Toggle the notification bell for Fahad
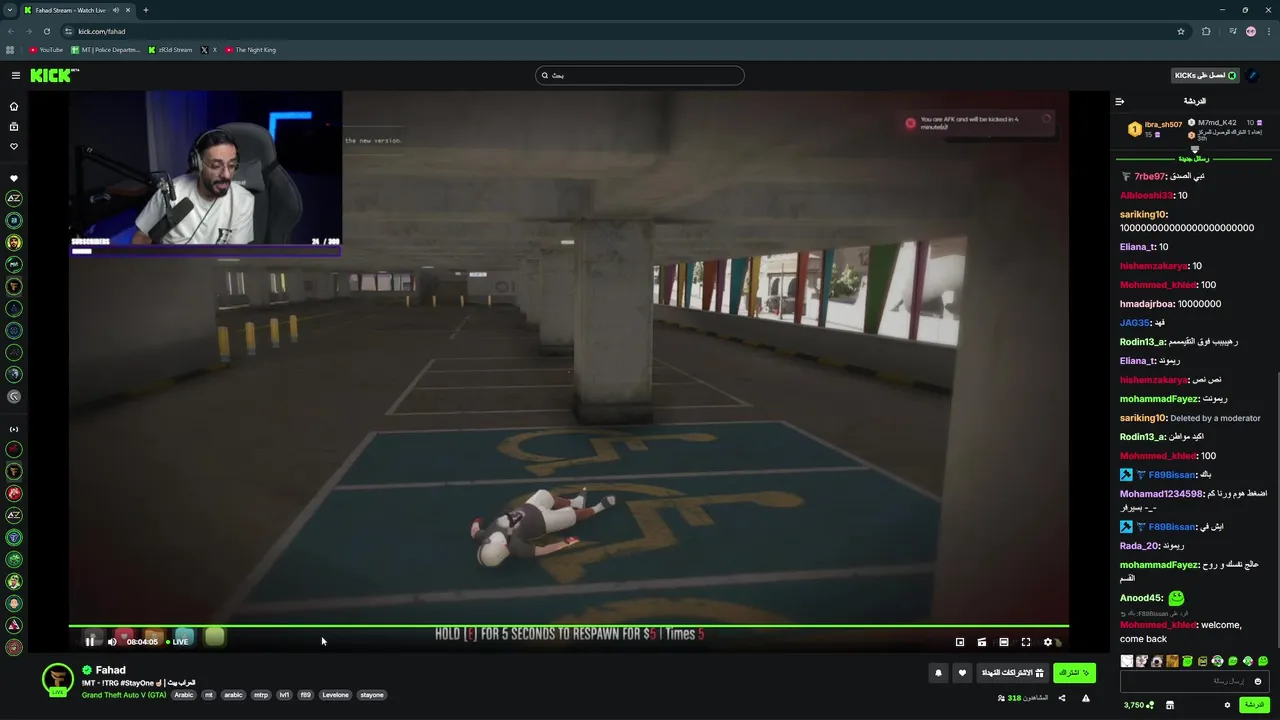 (938, 673)
